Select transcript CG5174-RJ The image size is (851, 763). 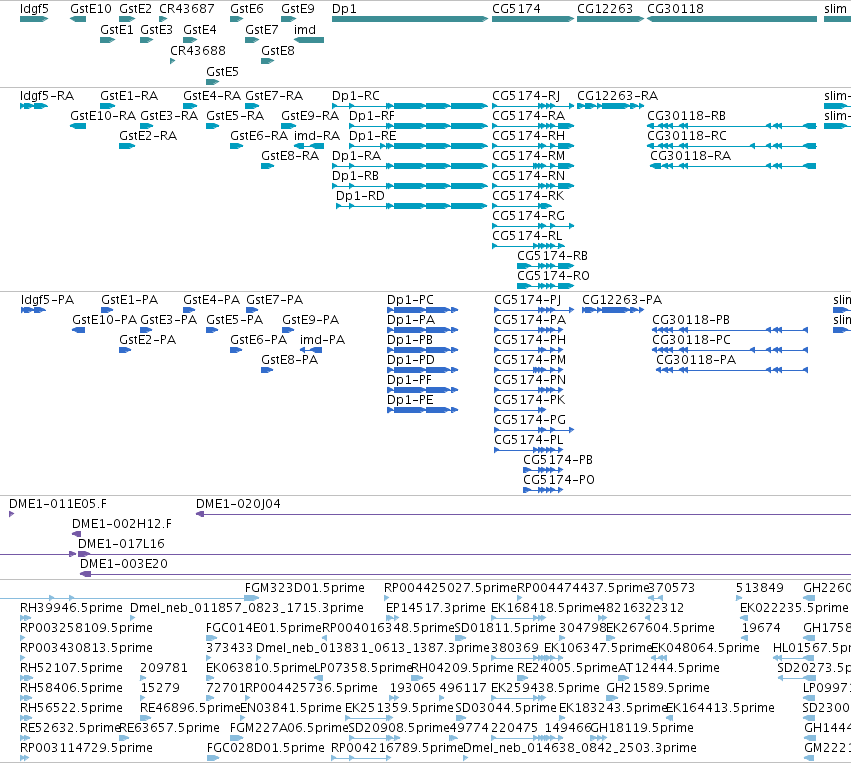tap(526, 96)
